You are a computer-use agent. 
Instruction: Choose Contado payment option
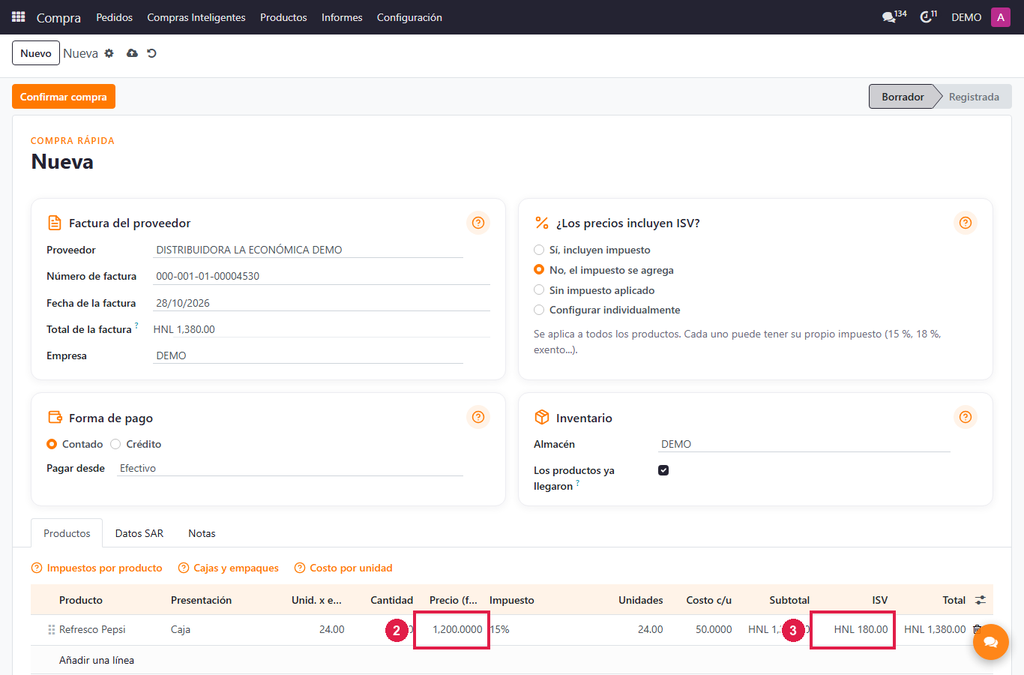52,444
